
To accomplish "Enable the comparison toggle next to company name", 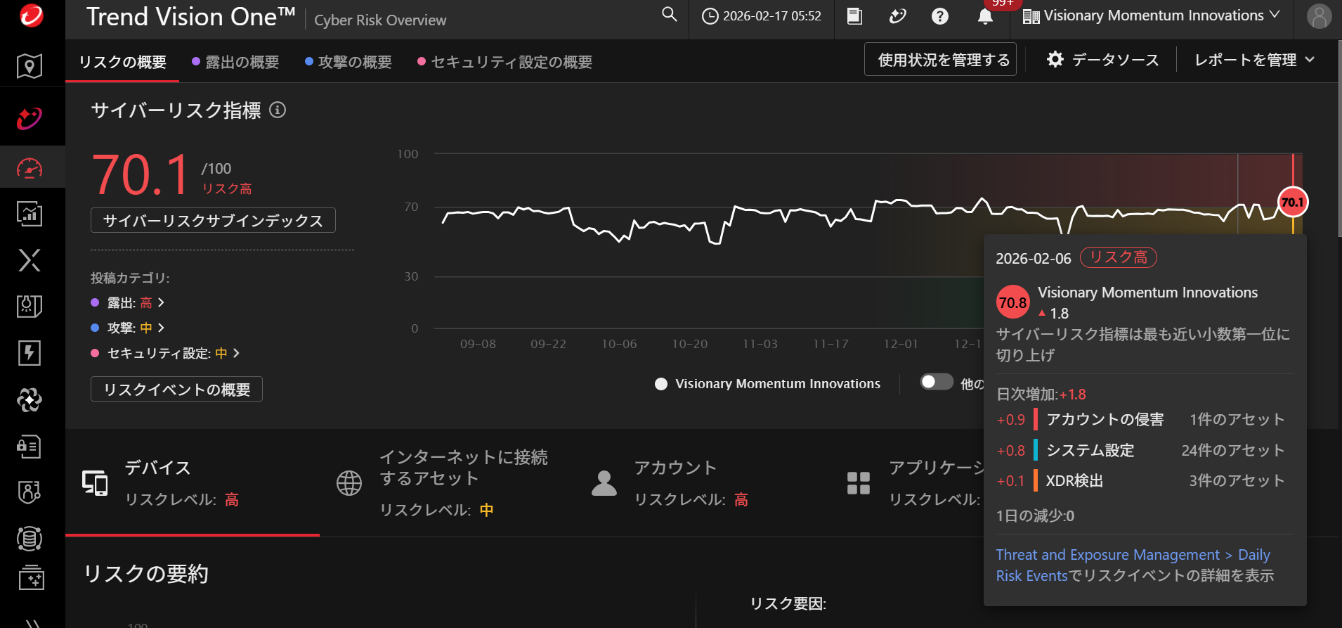I will [x=936, y=382].
